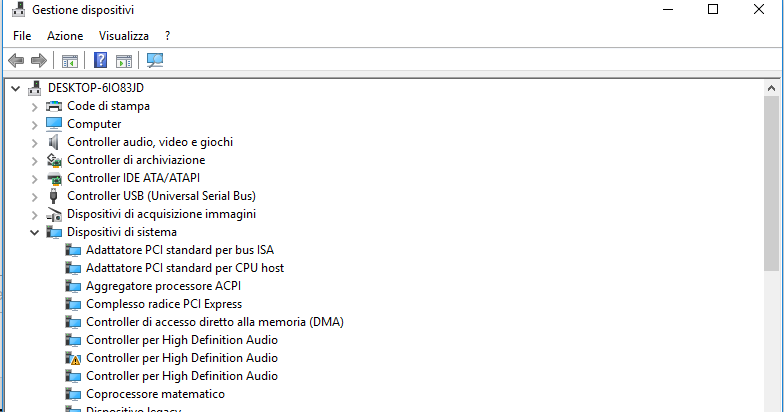Click the blue Help question mark icon
The height and width of the screenshot is (412, 784).
click(101, 61)
